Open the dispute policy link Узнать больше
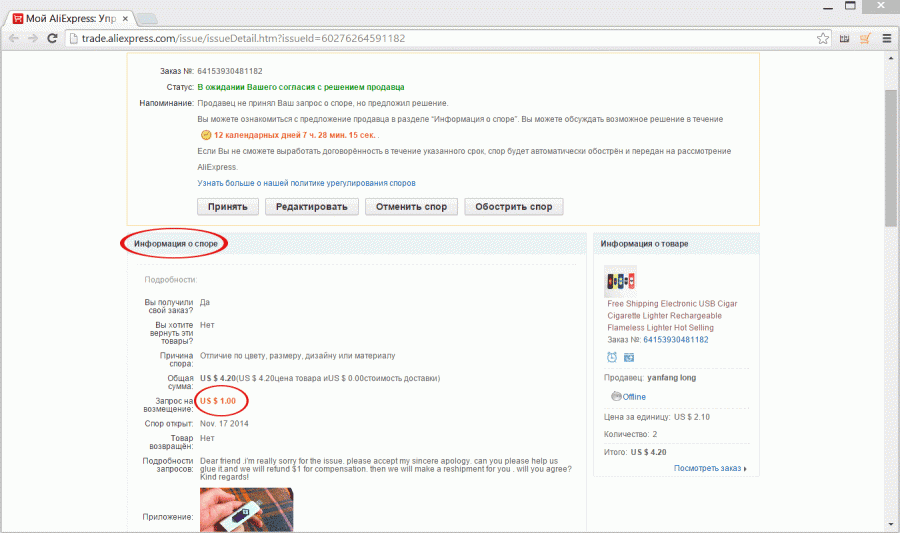 pos(307,183)
